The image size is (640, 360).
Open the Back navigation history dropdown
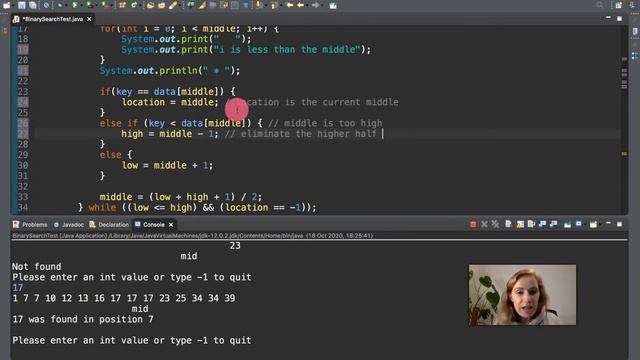307,5
